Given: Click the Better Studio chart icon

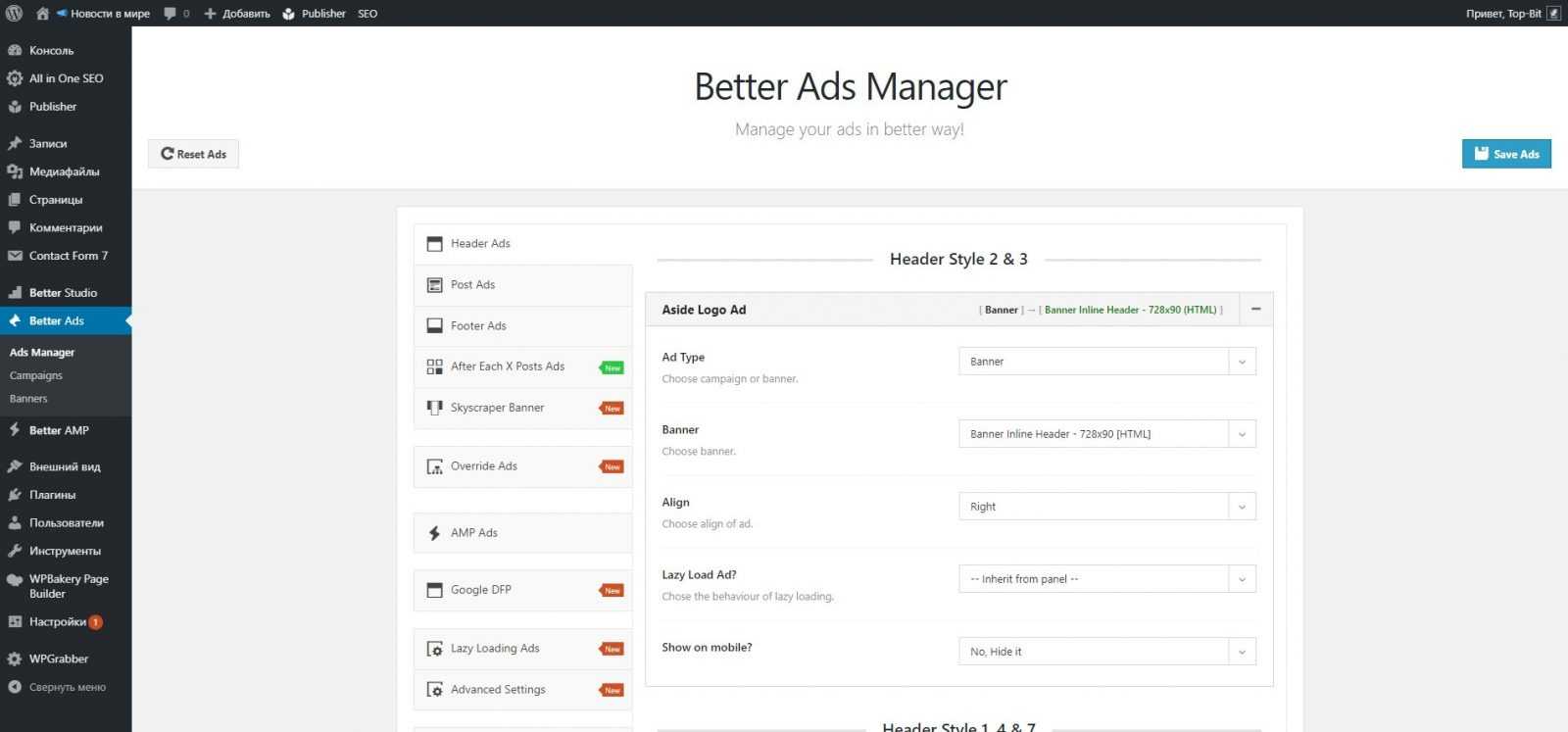Looking at the screenshot, I should coord(15,292).
